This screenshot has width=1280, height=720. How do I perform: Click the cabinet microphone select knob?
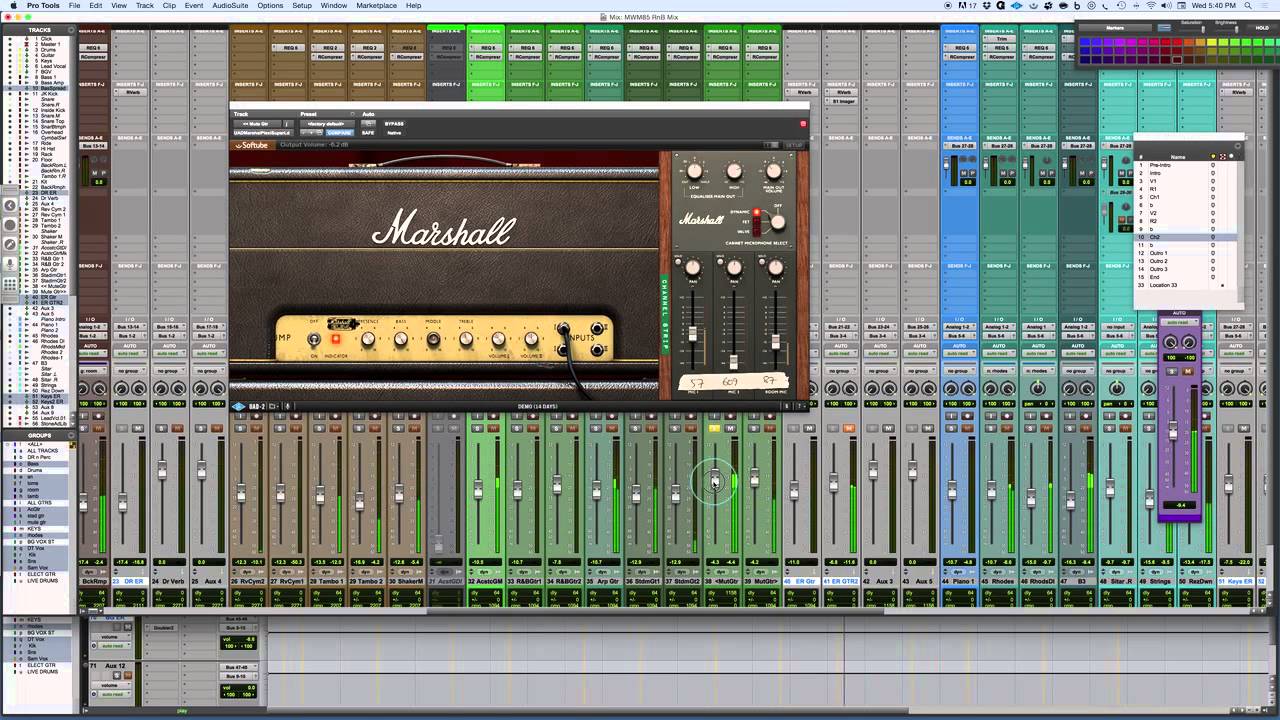coord(777,222)
